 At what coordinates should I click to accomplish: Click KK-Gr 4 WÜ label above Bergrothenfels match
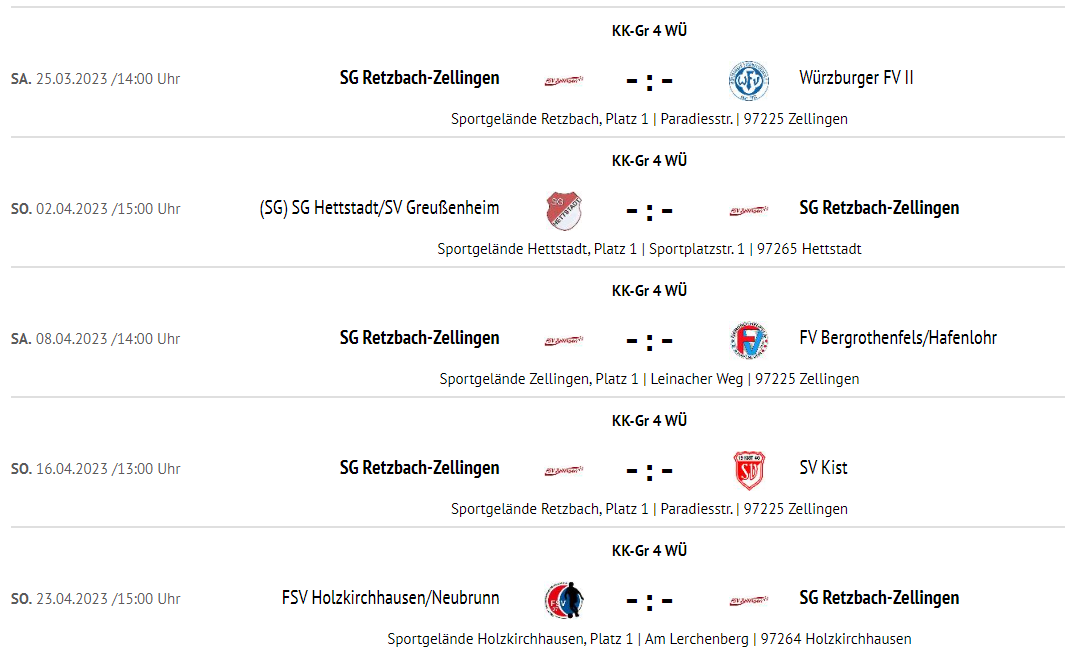click(649, 291)
